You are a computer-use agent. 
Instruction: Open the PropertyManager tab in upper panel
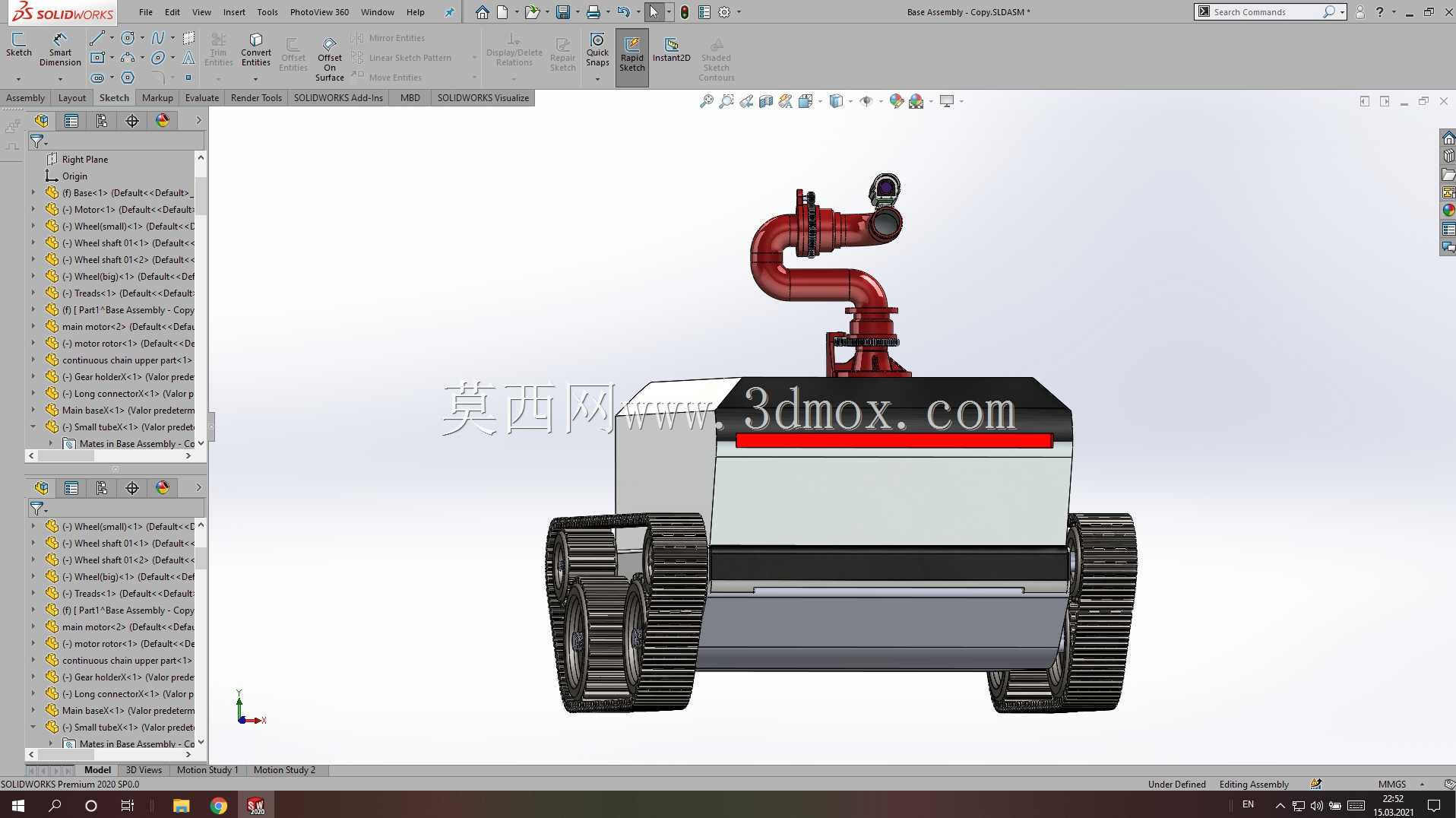71,121
